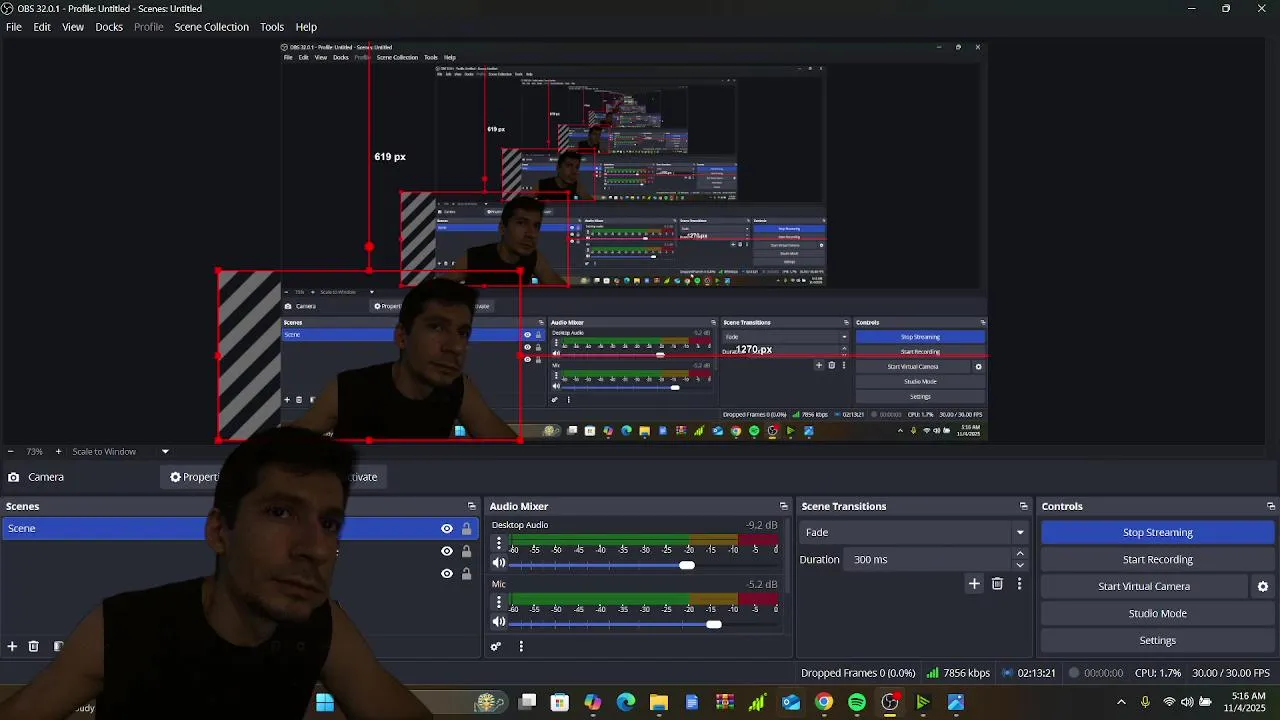Open the Docks menu
Image resolution: width=1280 pixels, height=720 pixels.
pos(109,27)
